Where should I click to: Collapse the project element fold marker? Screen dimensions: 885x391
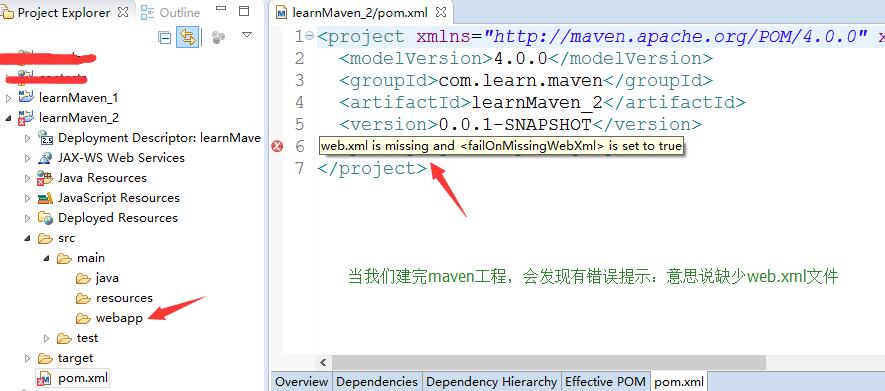(309, 36)
